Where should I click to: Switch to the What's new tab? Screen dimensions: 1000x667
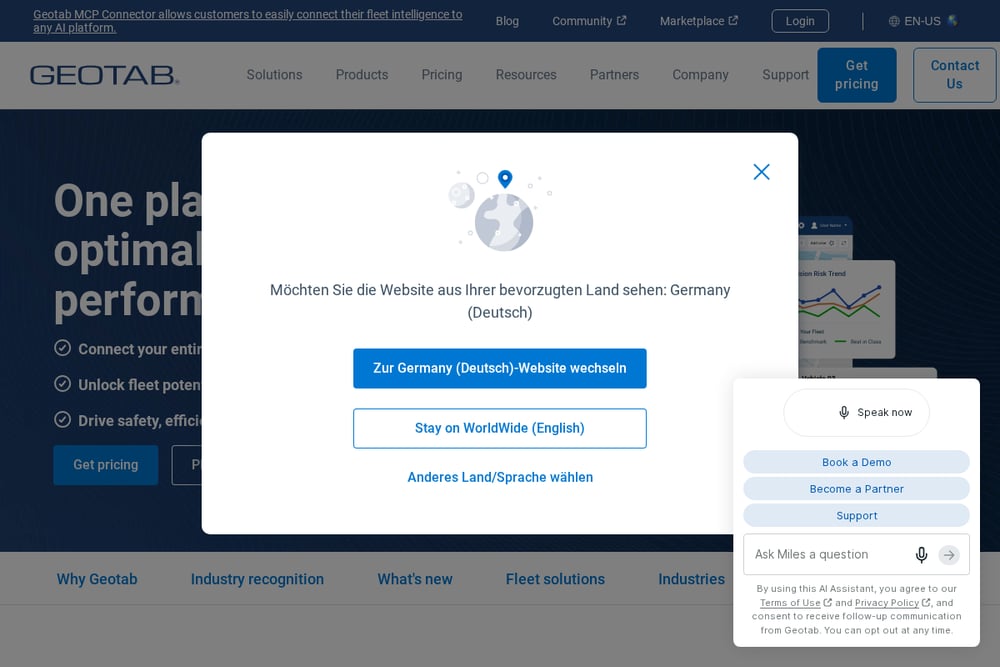click(x=415, y=579)
